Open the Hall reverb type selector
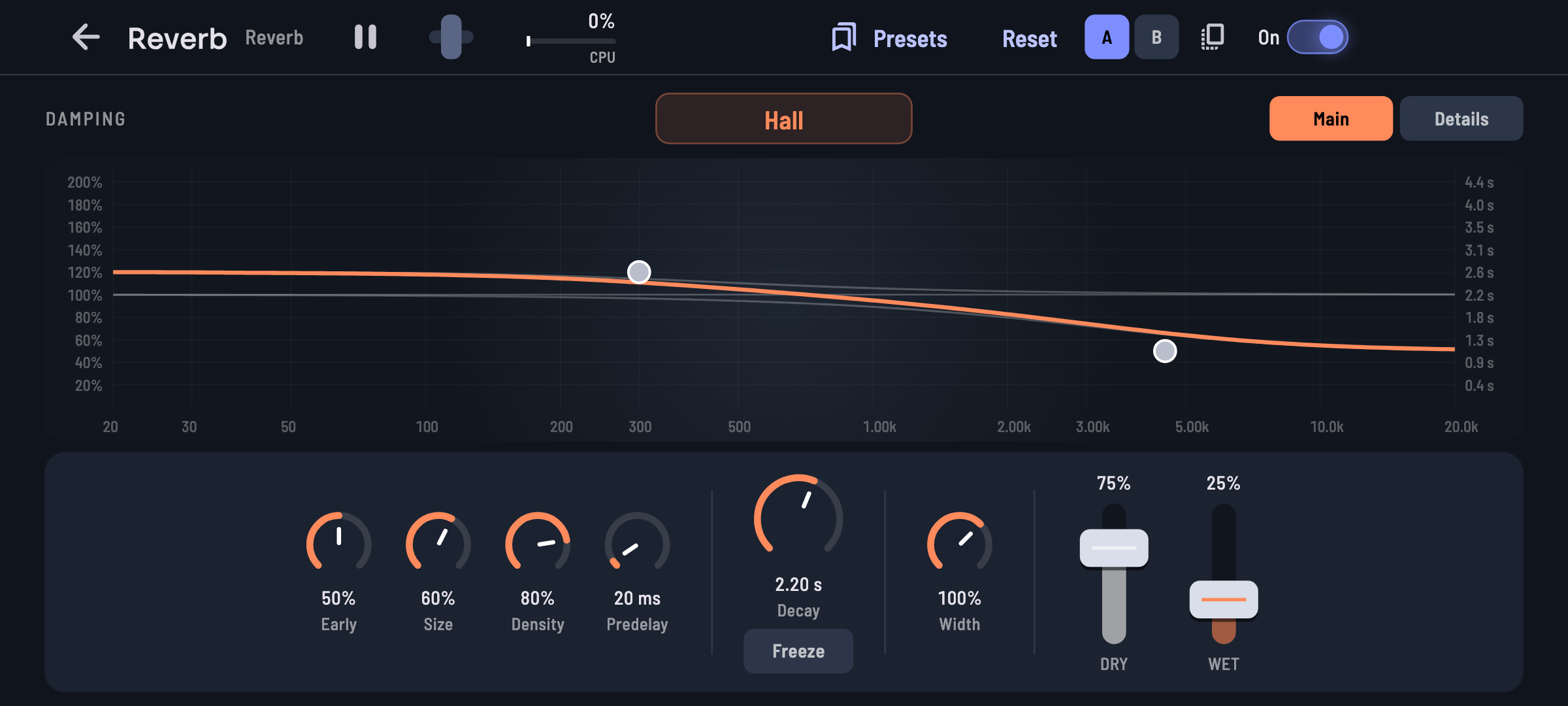The width and height of the screenshot is (1568, 706). pyautogui.click(x=783, y=119)
